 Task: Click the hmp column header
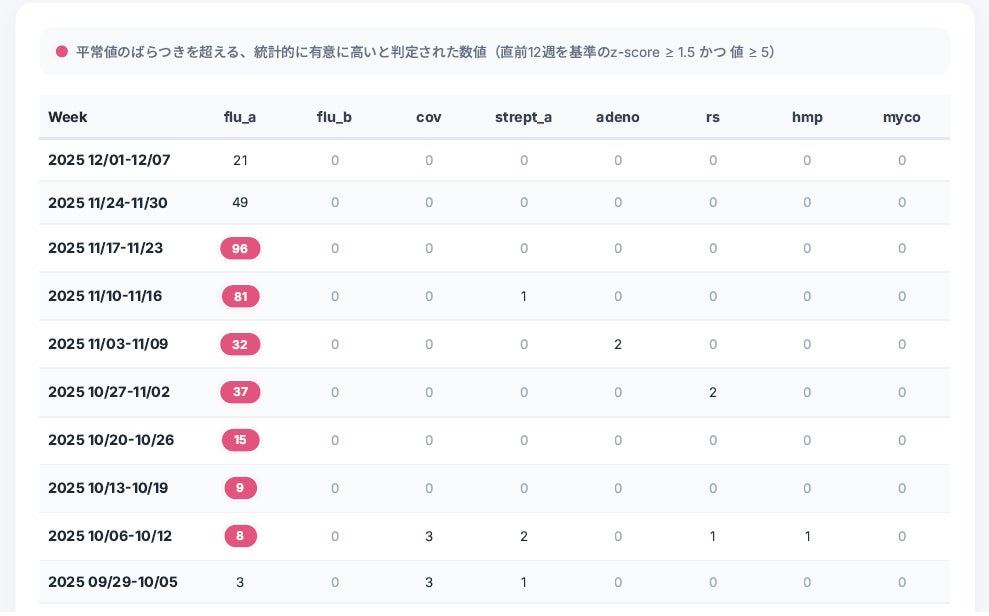[x=807, y=117]
